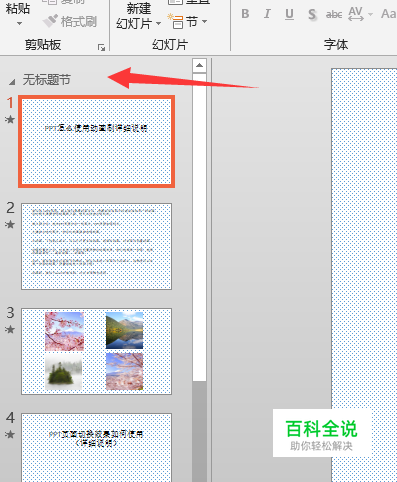
Task: Select slide 2 thumbnail
Action: click(x=96, y=246)
